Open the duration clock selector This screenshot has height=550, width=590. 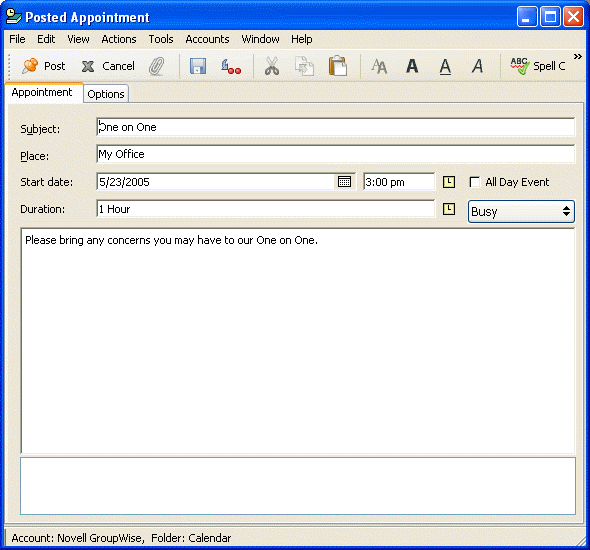[449, 209]
